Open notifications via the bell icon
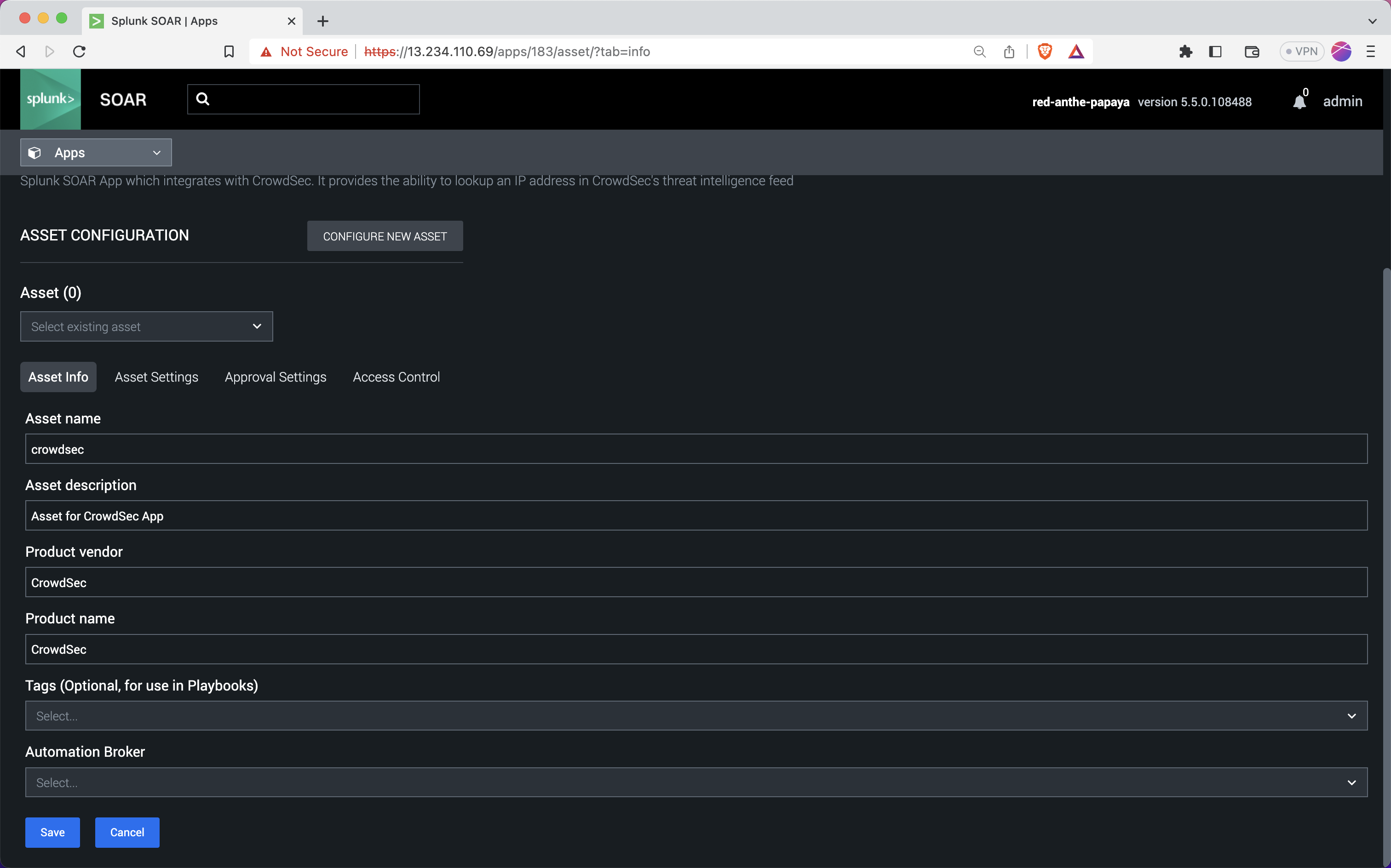This screenshot has height=868, width=1391. (1299, 101)
